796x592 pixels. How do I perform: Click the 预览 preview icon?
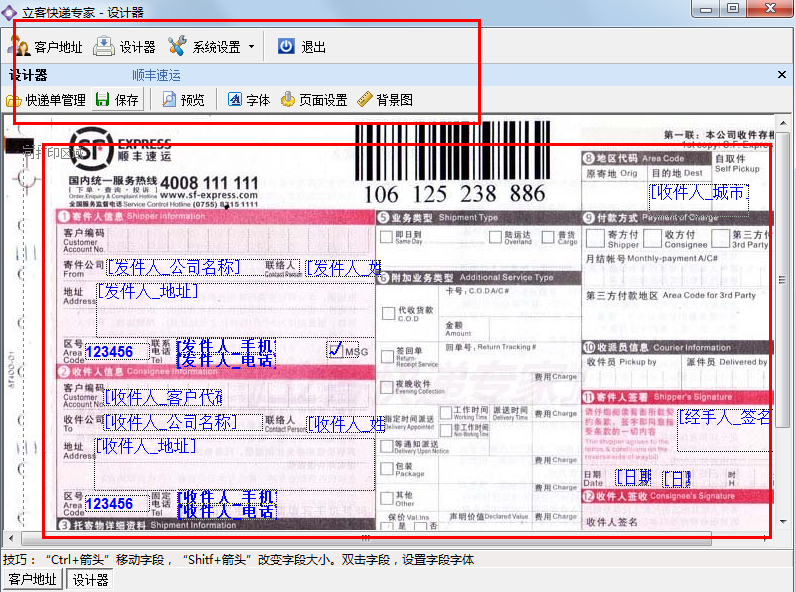[169, 100]
